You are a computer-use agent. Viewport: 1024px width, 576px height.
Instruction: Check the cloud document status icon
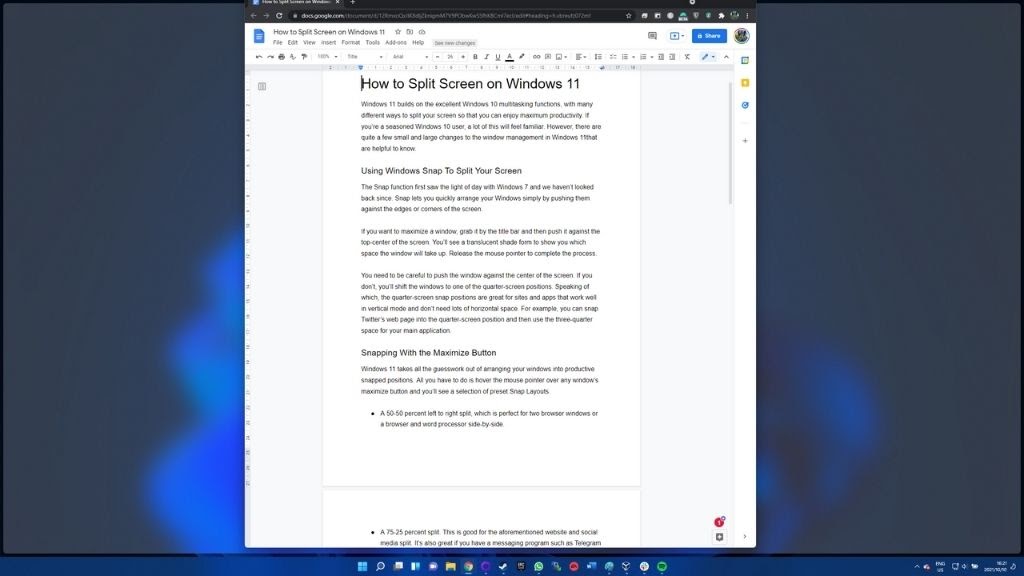[x=422, y=31]
